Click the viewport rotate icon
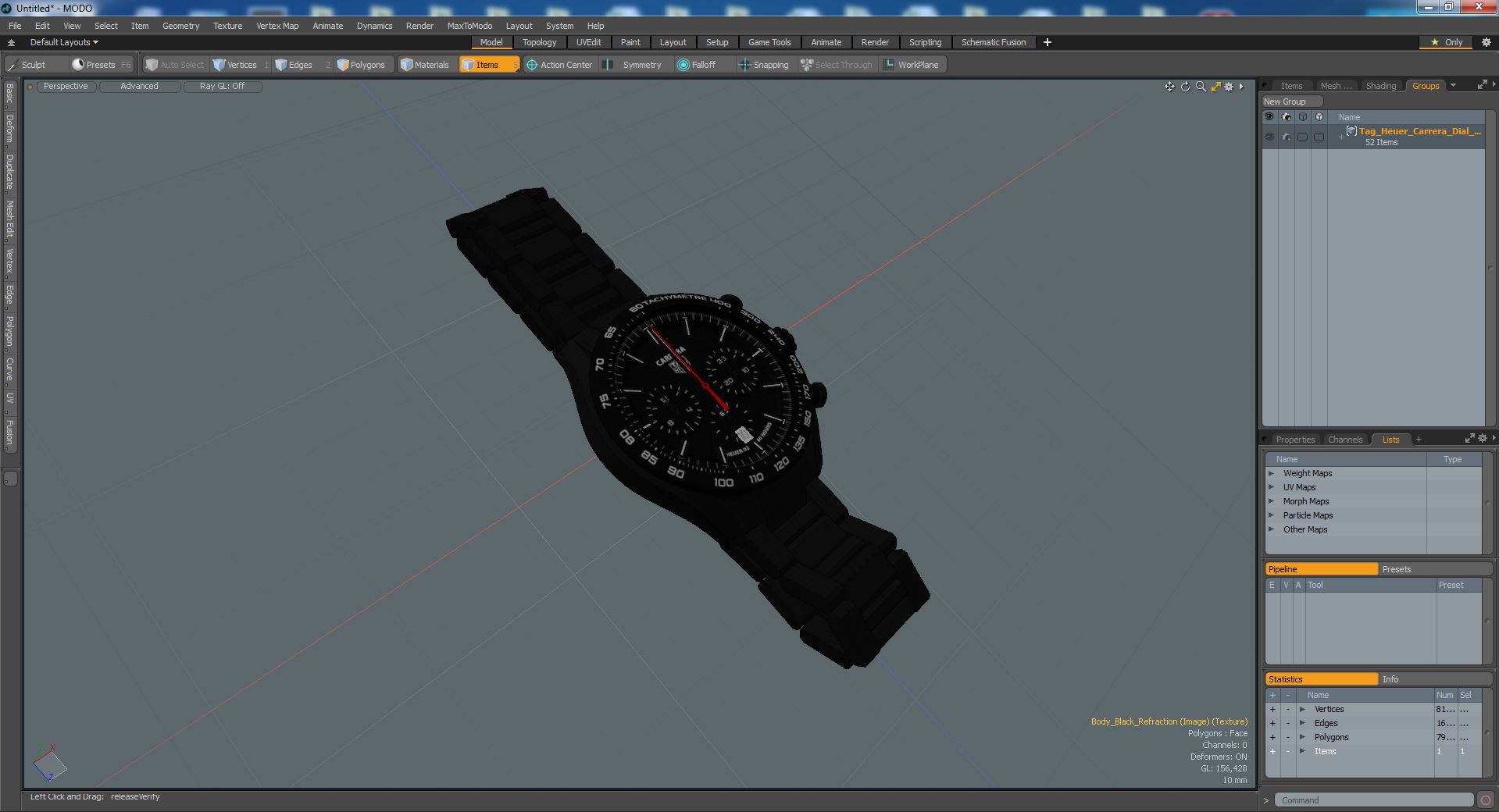Image resolution: width=1499 pixels, height=812 pixels. click(1185, 87)
